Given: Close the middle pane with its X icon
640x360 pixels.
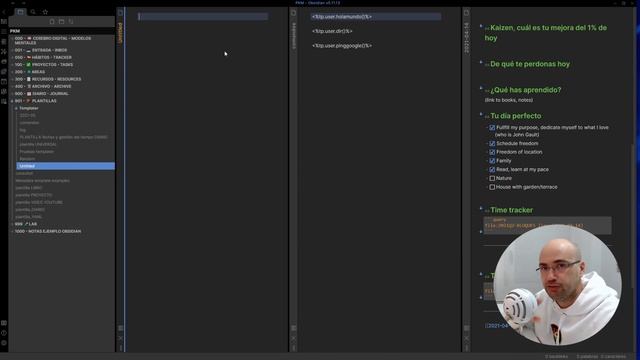Looking at the screenshot, I should pos(293,338).
